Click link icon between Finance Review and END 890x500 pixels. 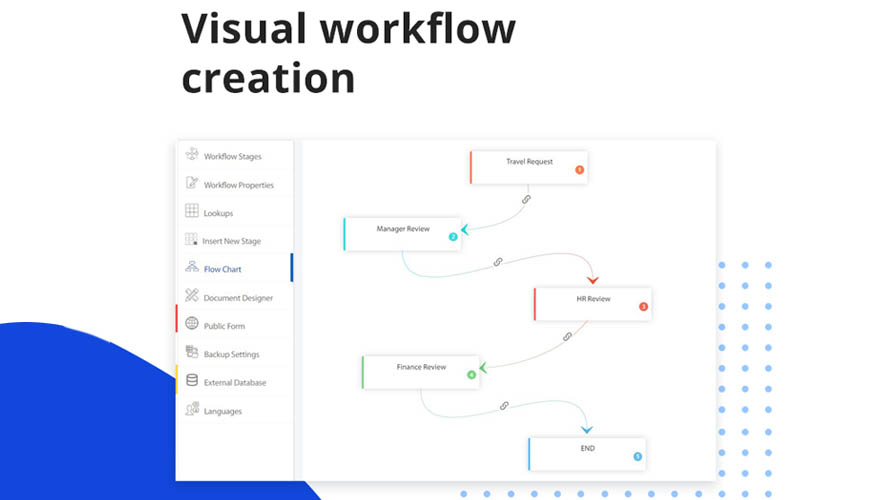[504, 406]
